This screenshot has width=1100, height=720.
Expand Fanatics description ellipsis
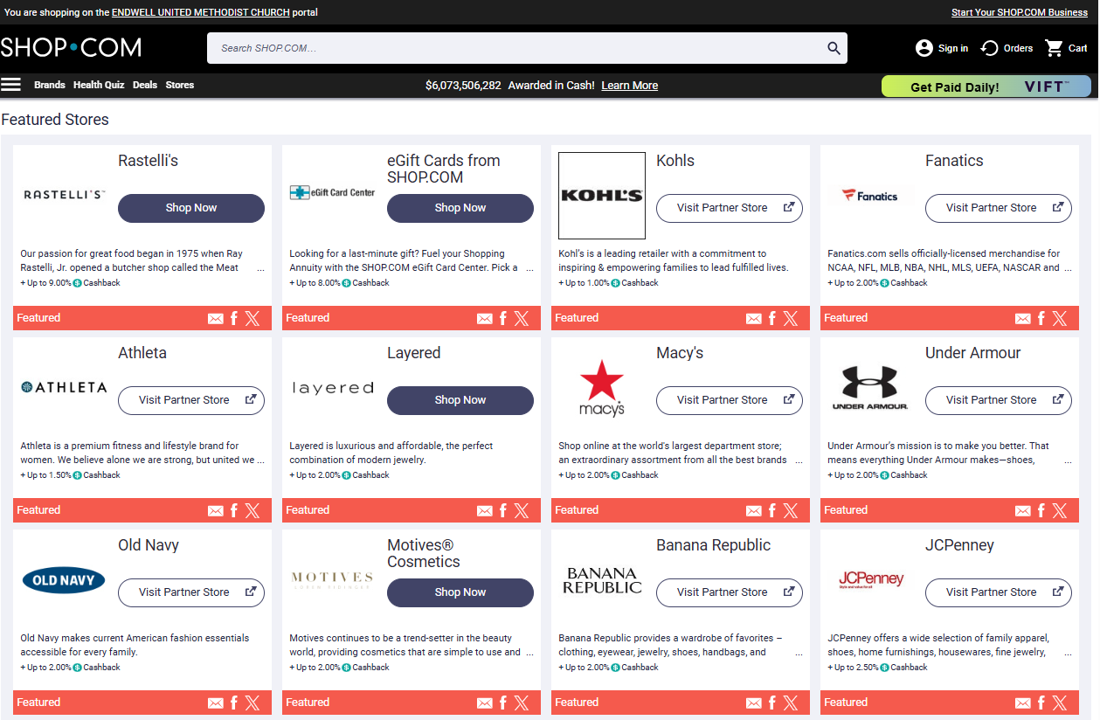click(x=1068, y=269)
